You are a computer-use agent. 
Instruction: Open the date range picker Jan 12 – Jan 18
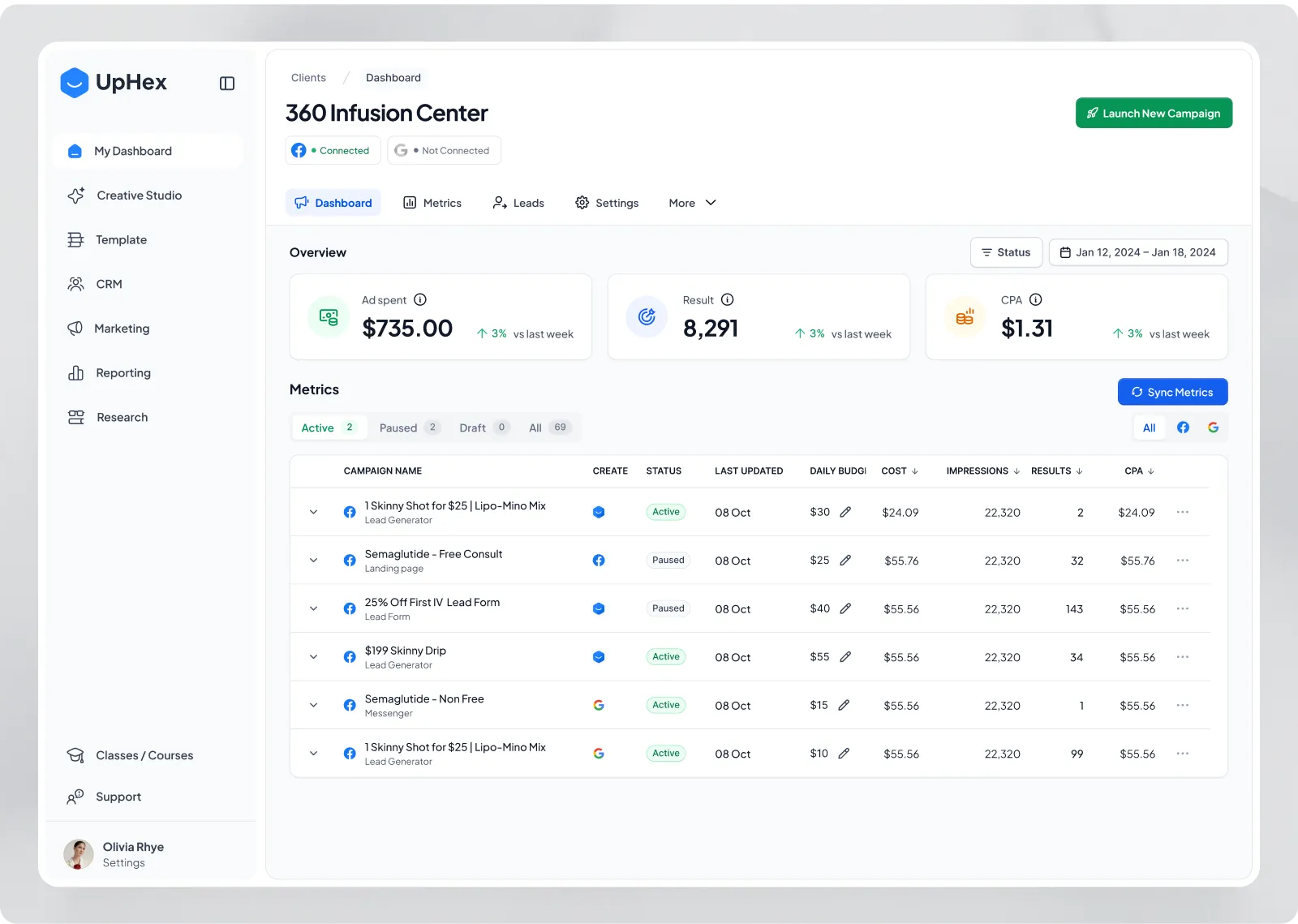coord(1138,252)
